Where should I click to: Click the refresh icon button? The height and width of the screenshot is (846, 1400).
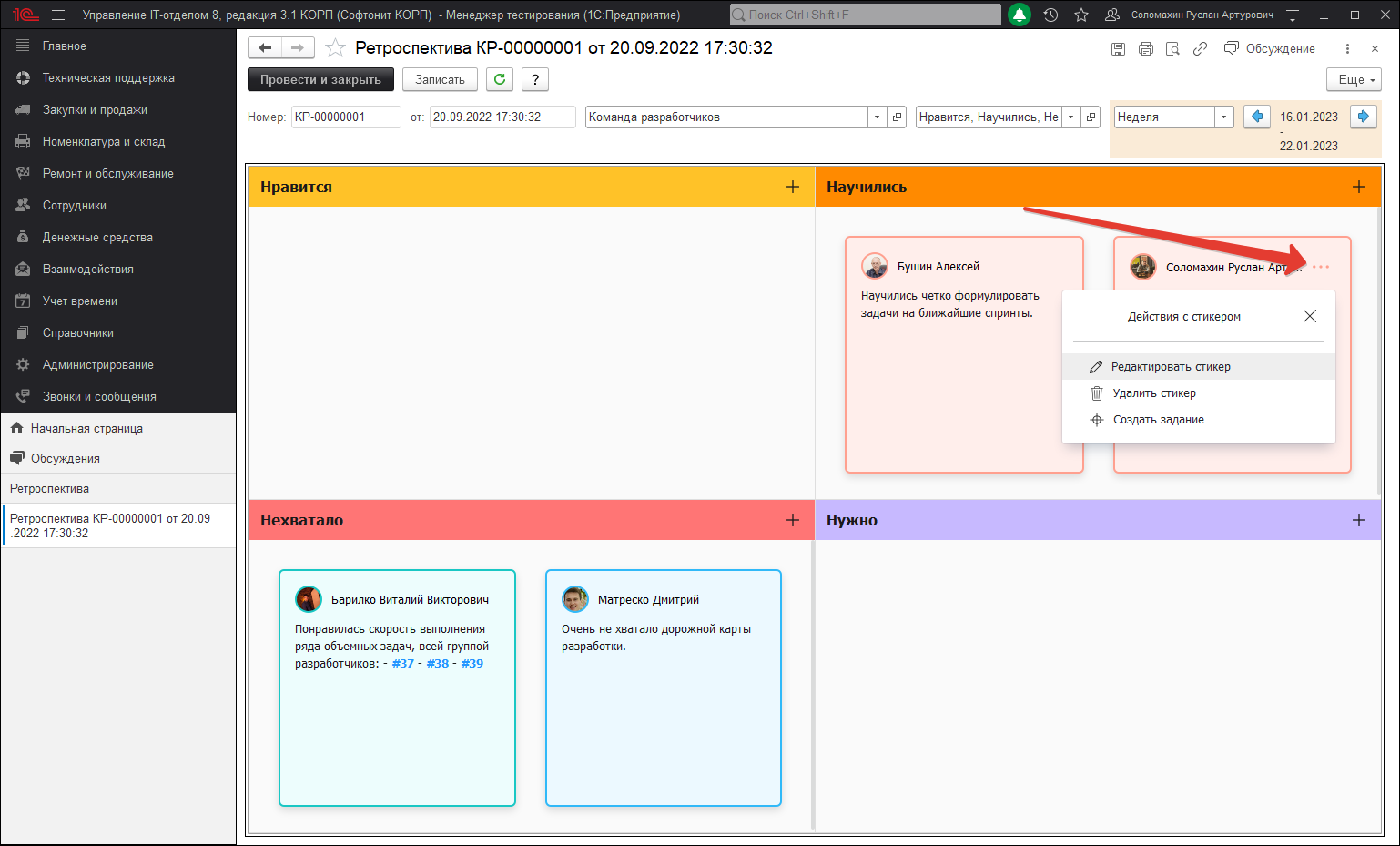pyautogui.click(x=499, y=80)
